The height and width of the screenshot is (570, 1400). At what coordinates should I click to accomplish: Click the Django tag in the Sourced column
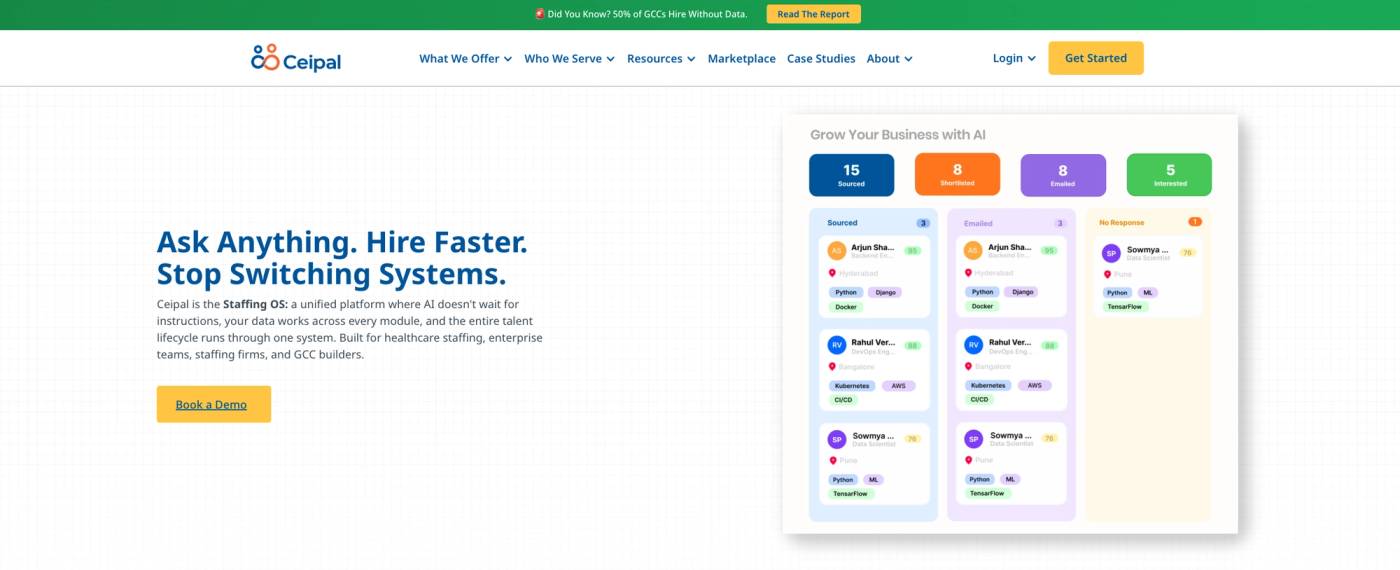884,292
